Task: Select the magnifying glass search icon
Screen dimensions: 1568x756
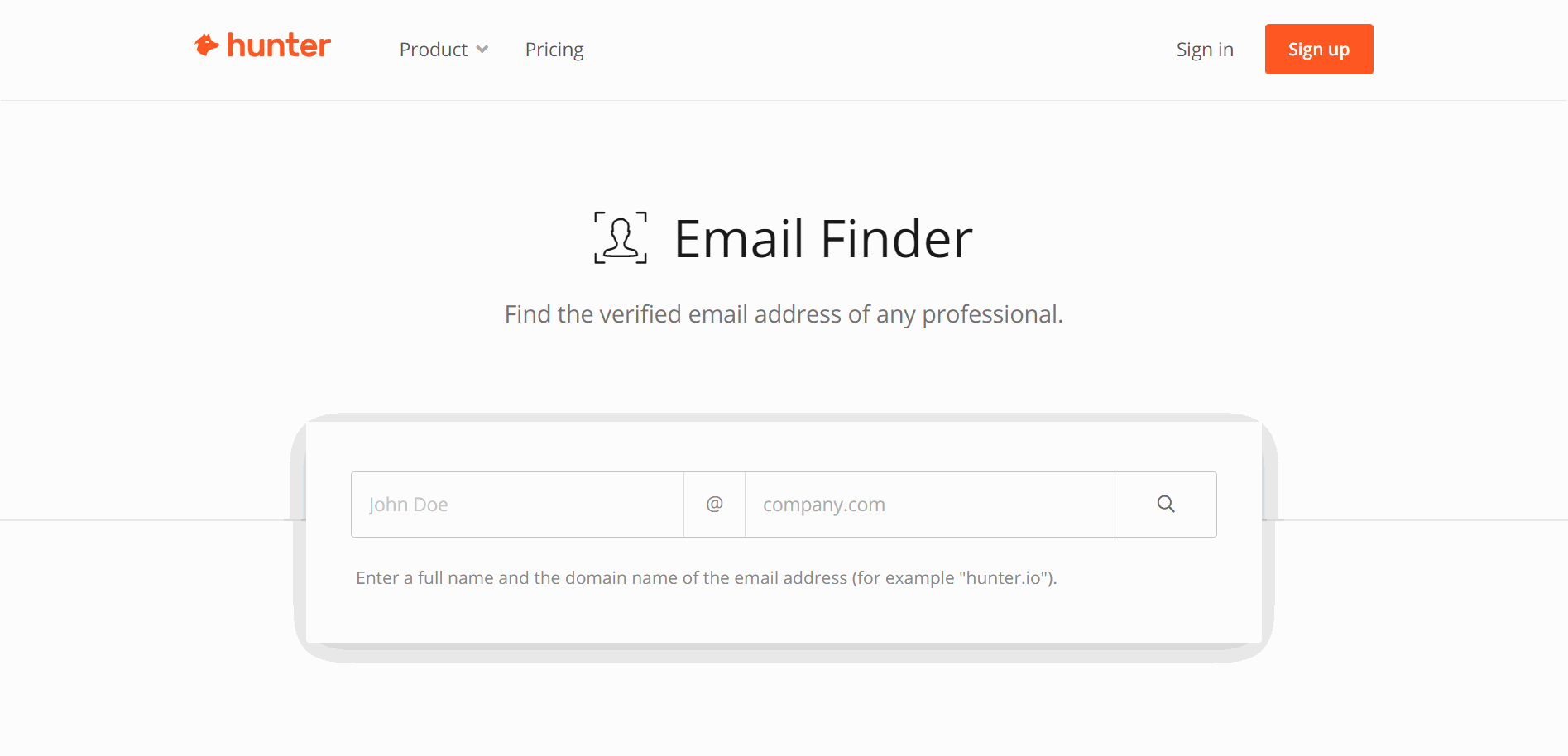Action: pyautogui.click(x=1166, y=504)
